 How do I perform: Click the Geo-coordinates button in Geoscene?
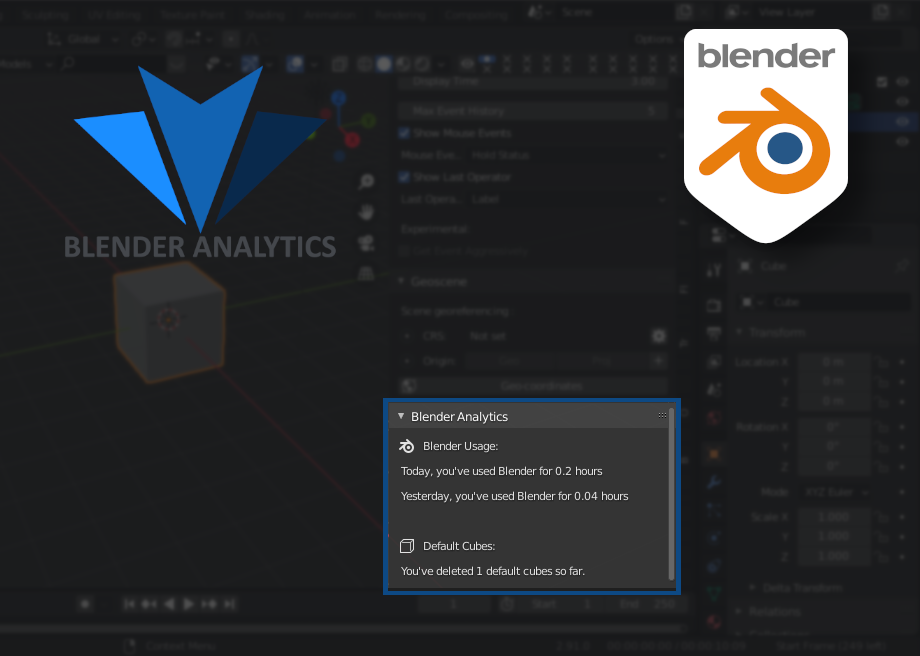(x=541, y=386)
